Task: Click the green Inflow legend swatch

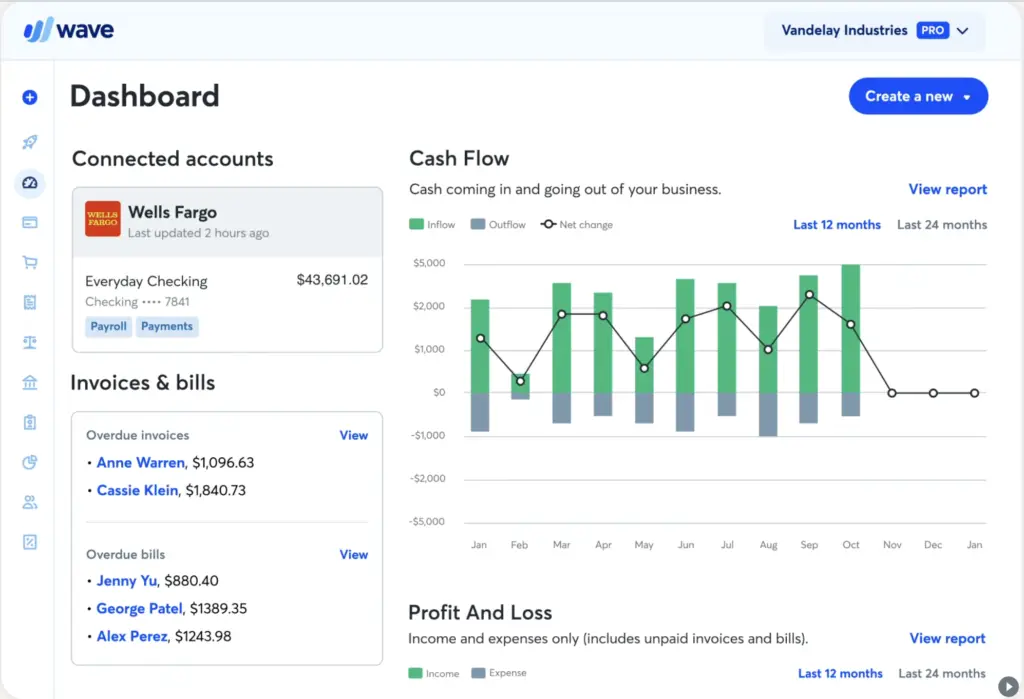Action: click(x=417, y=225)
